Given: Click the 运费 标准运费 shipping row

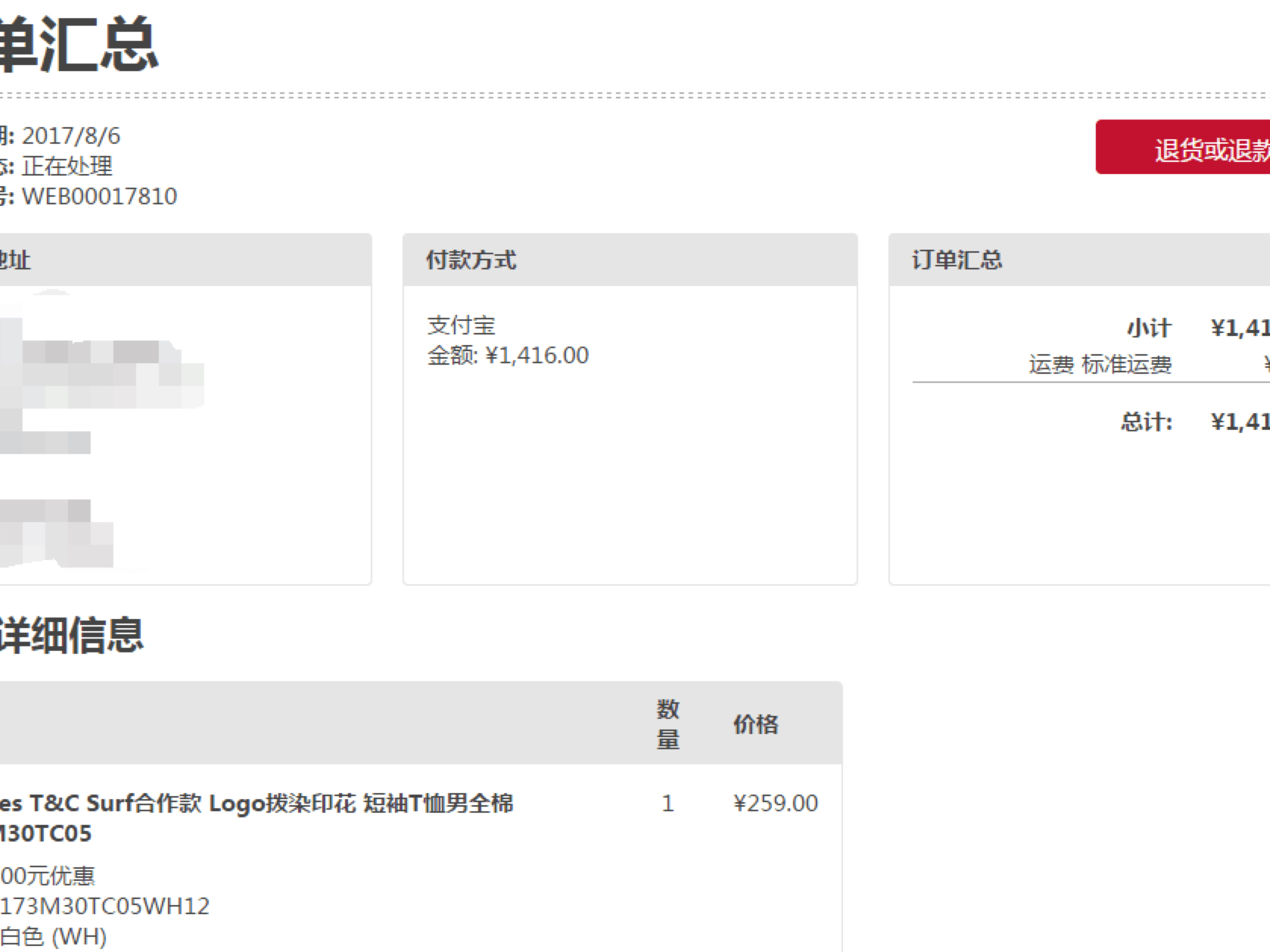Looking at the screenshot, I should pyautogui.click(x=1100, y=365).
